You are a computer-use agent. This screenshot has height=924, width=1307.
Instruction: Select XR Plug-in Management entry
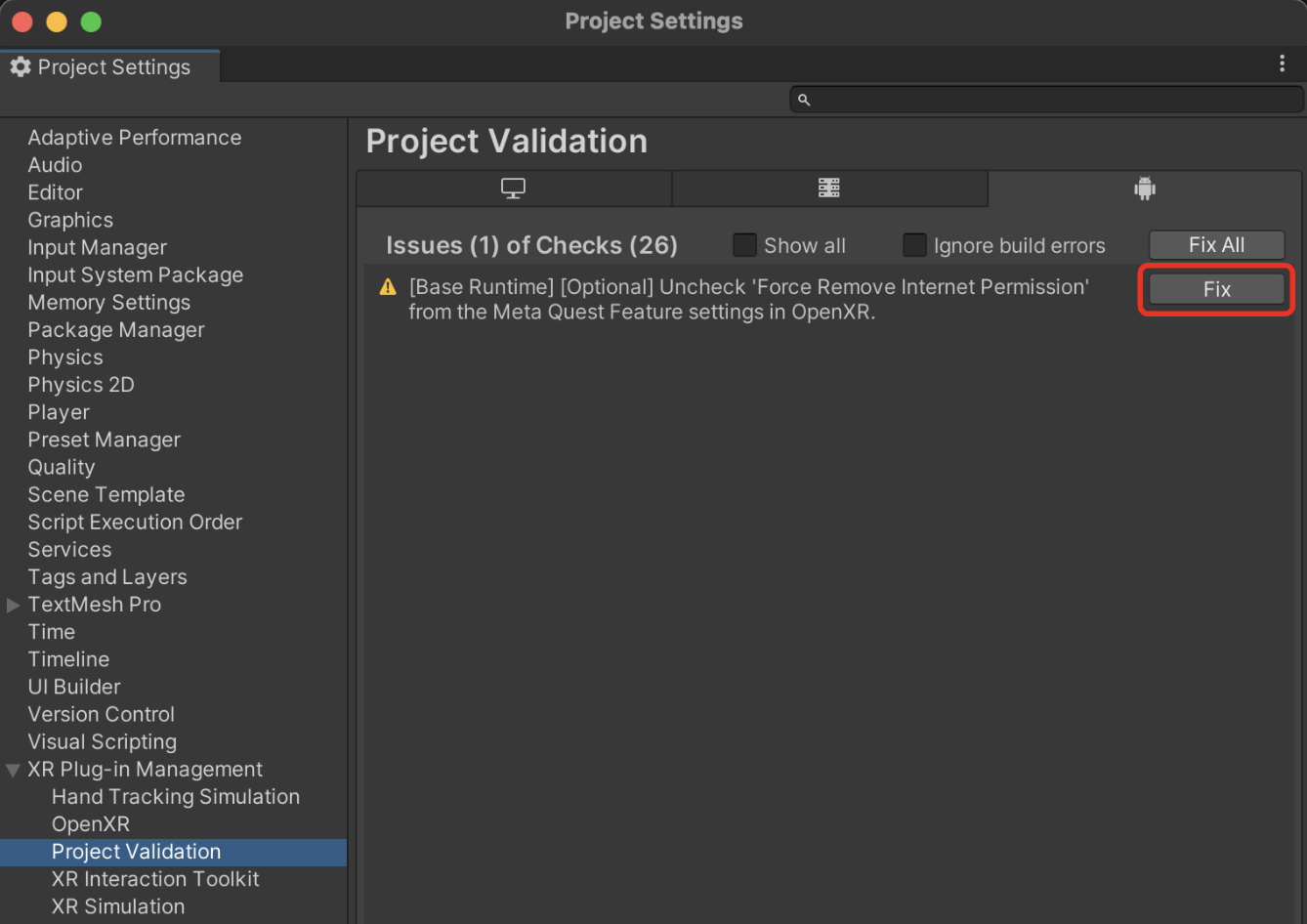pos(146,770)
